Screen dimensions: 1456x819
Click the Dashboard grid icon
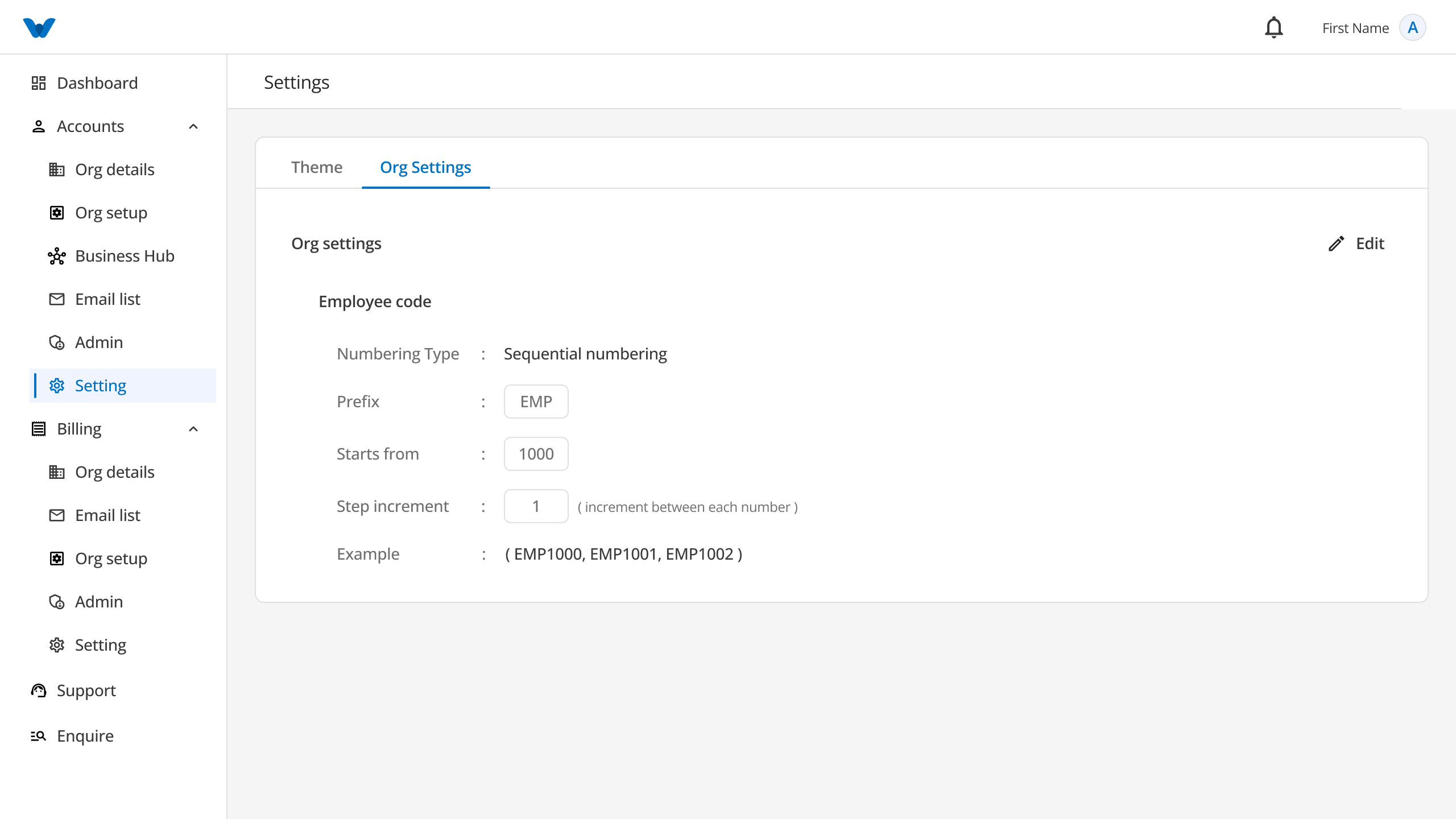tap(39, 83)
